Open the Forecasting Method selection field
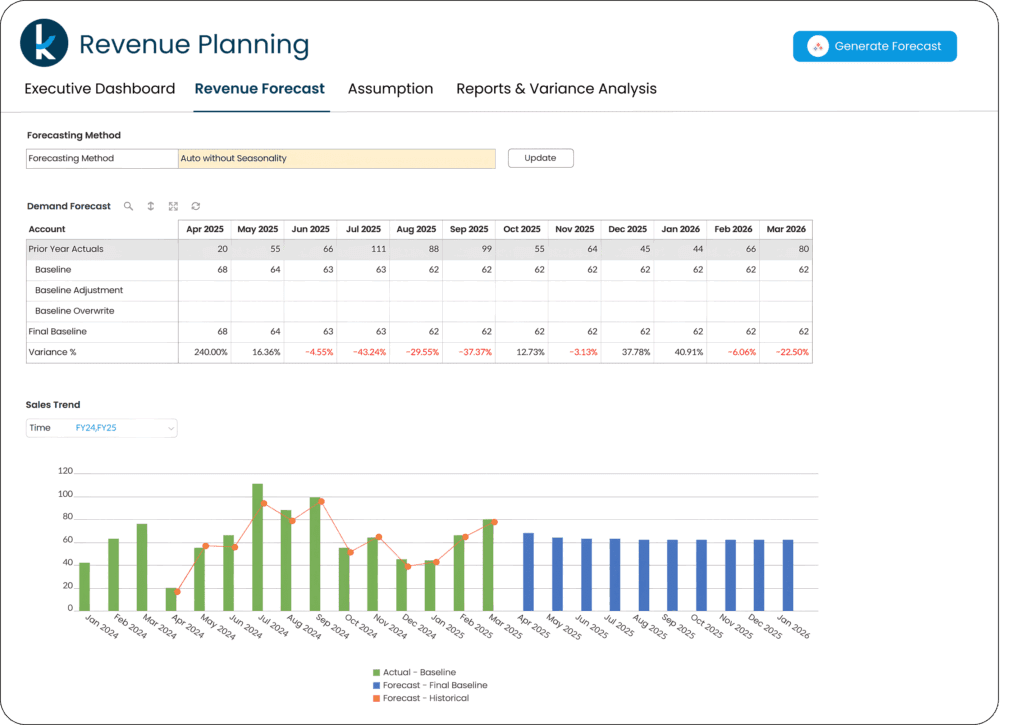 [x=336, y=158]
